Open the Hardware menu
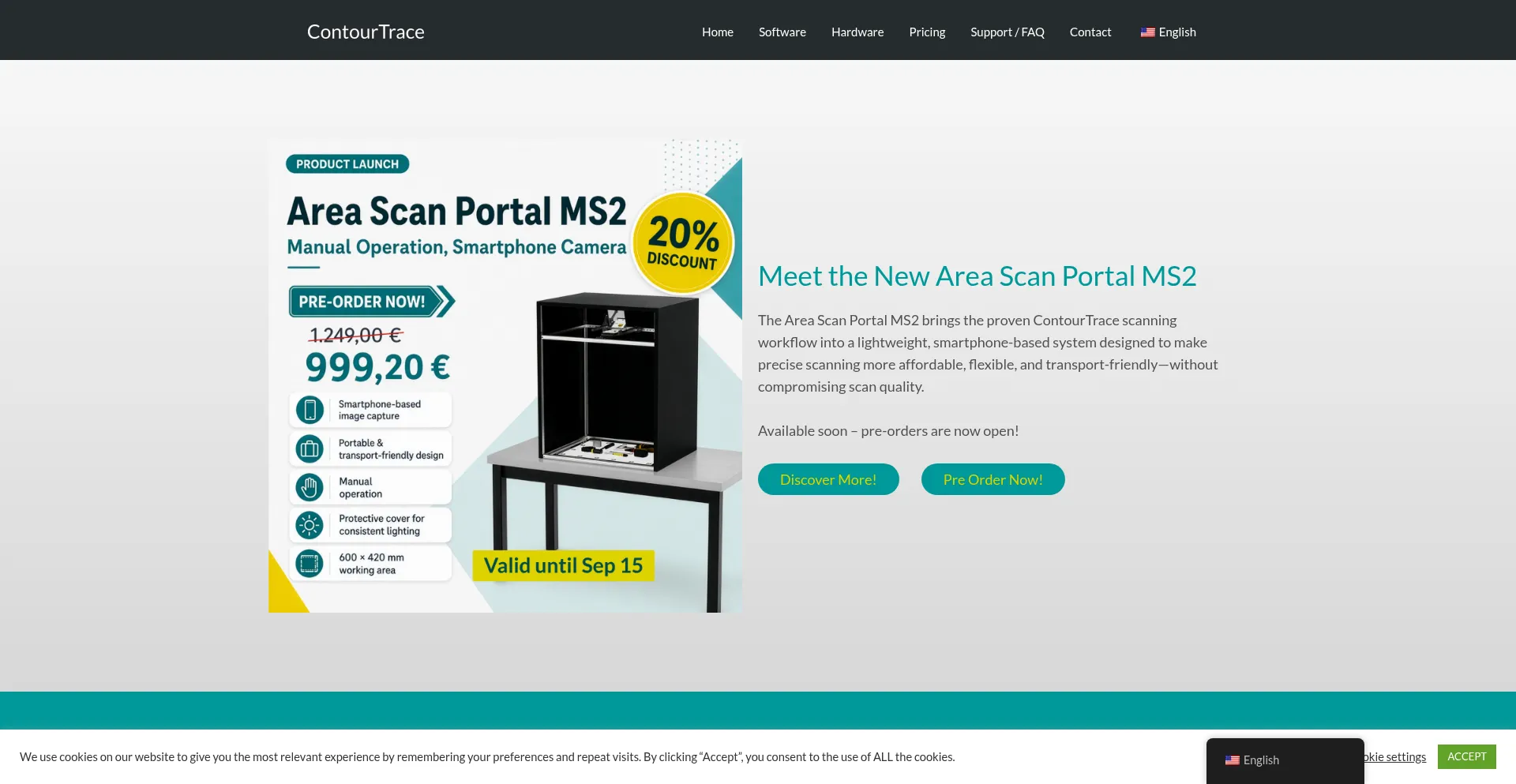 pos(857,32)
